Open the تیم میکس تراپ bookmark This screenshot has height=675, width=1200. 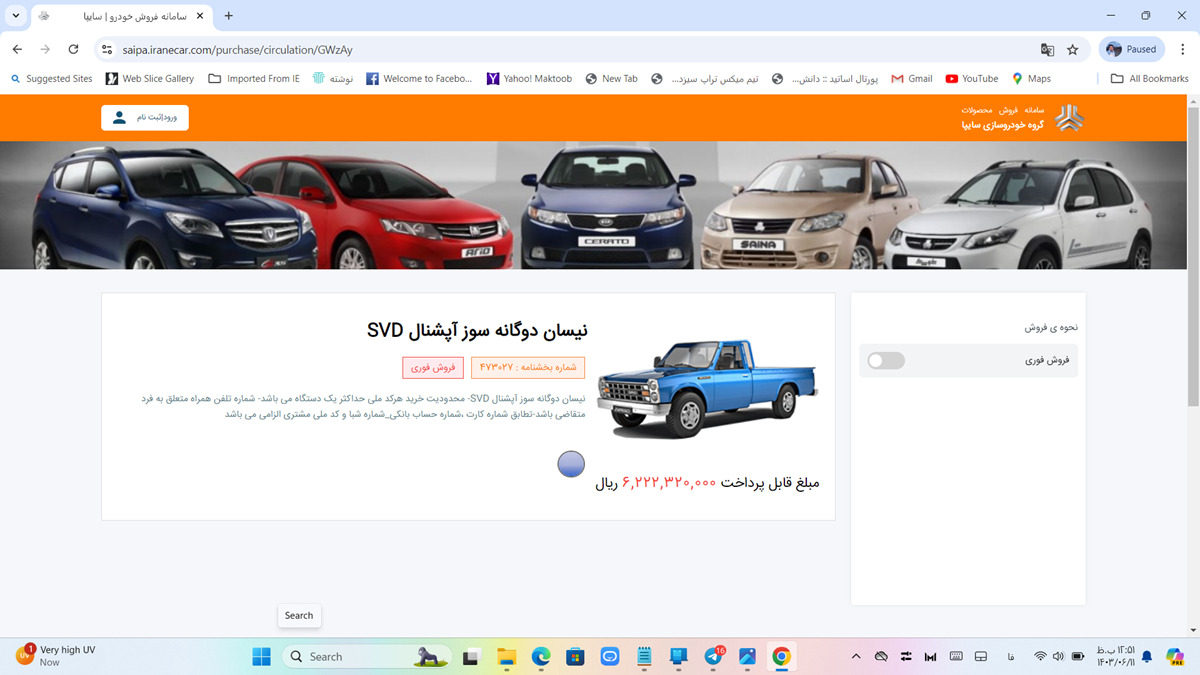coord(705,78)
